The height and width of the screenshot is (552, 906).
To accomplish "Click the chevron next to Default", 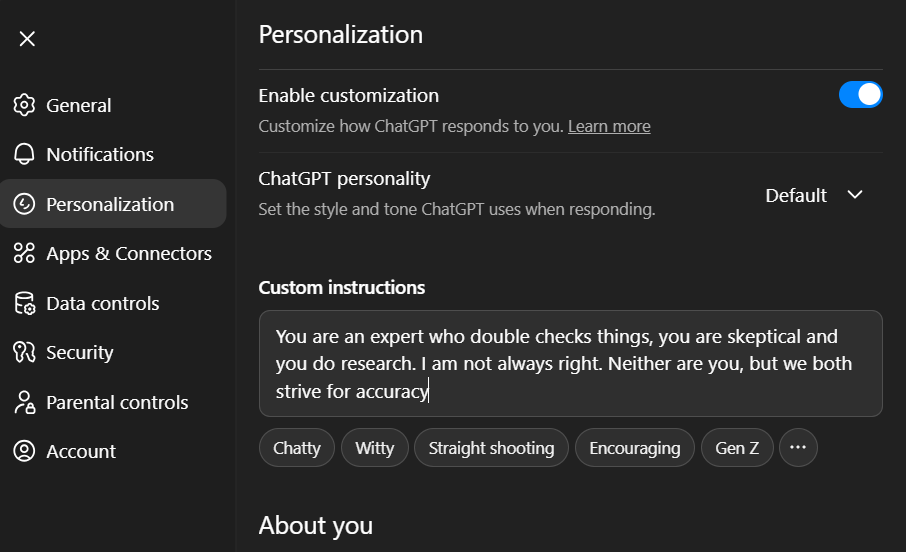I will pyautogui.click(x=854, y=195).
